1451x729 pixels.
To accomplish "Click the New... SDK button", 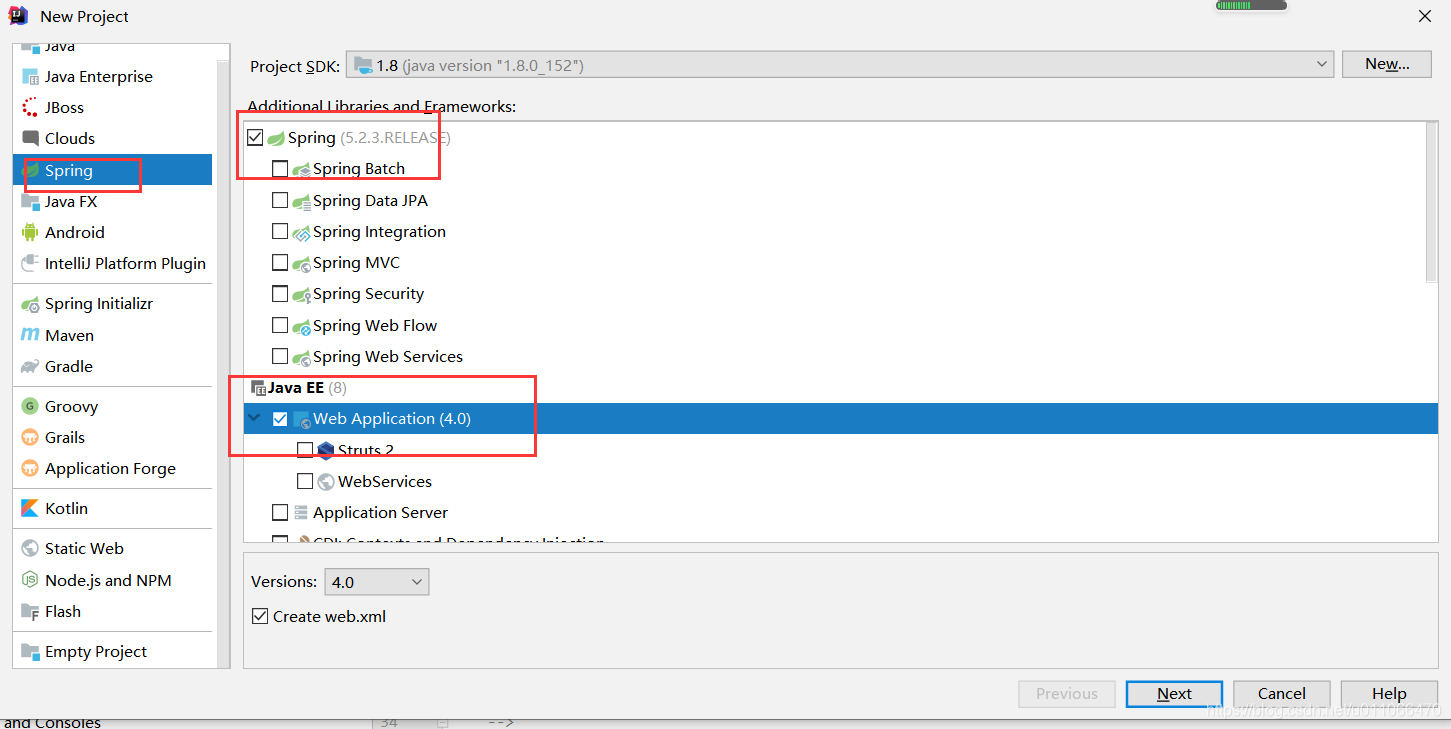I will (1388, 64).
